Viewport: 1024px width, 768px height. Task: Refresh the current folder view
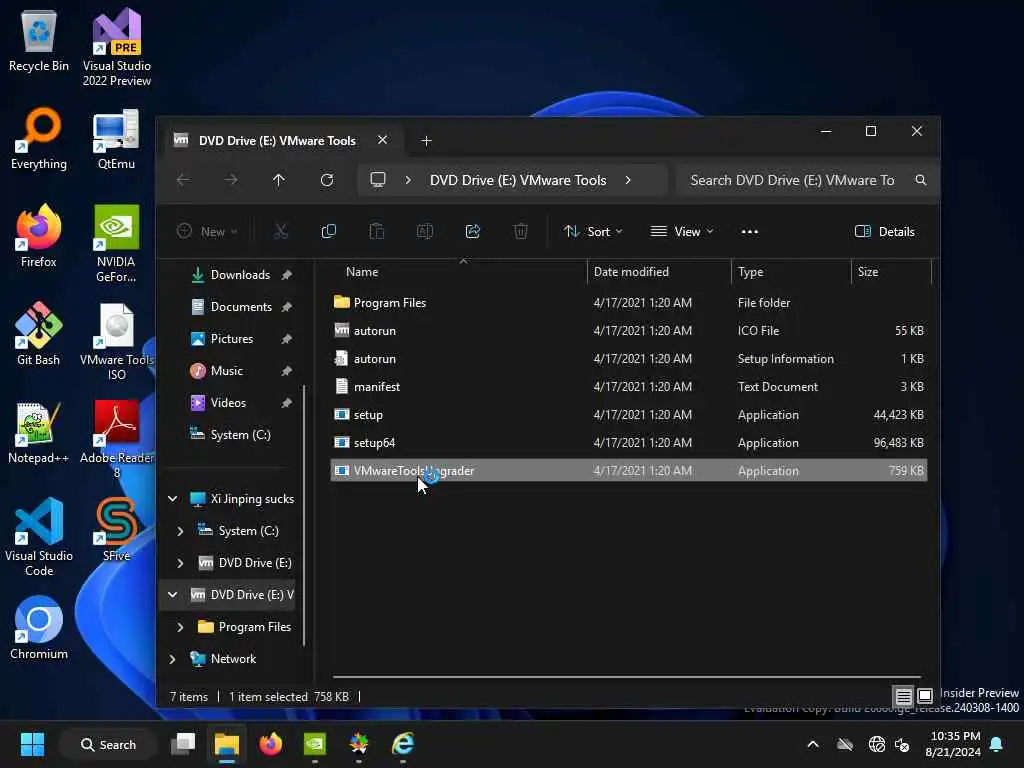pyautogui.click(x=327, y=180)
